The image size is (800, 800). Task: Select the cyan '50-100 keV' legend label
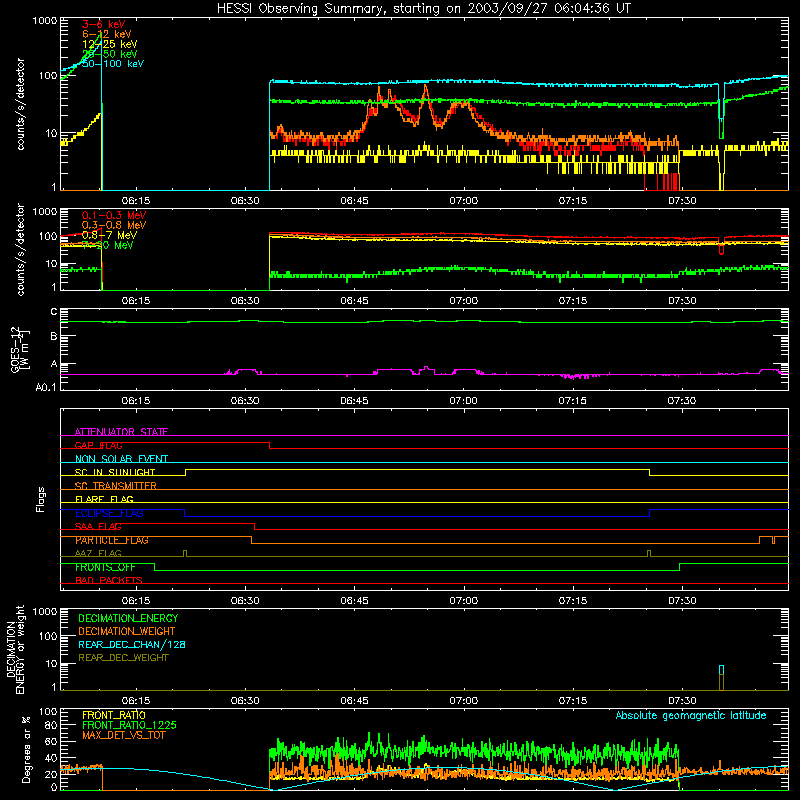point(113,64)
